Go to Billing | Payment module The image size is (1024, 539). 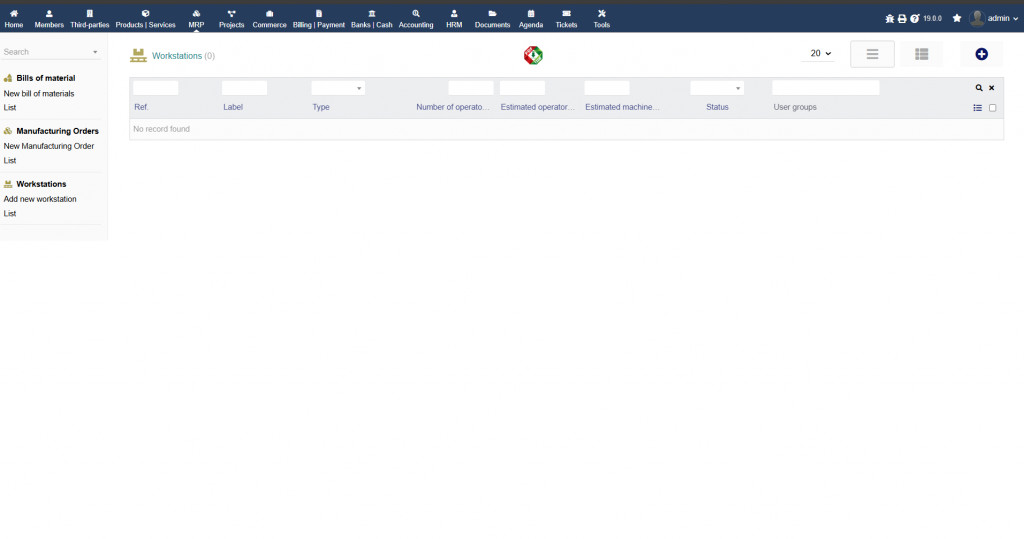pos(319,19)
